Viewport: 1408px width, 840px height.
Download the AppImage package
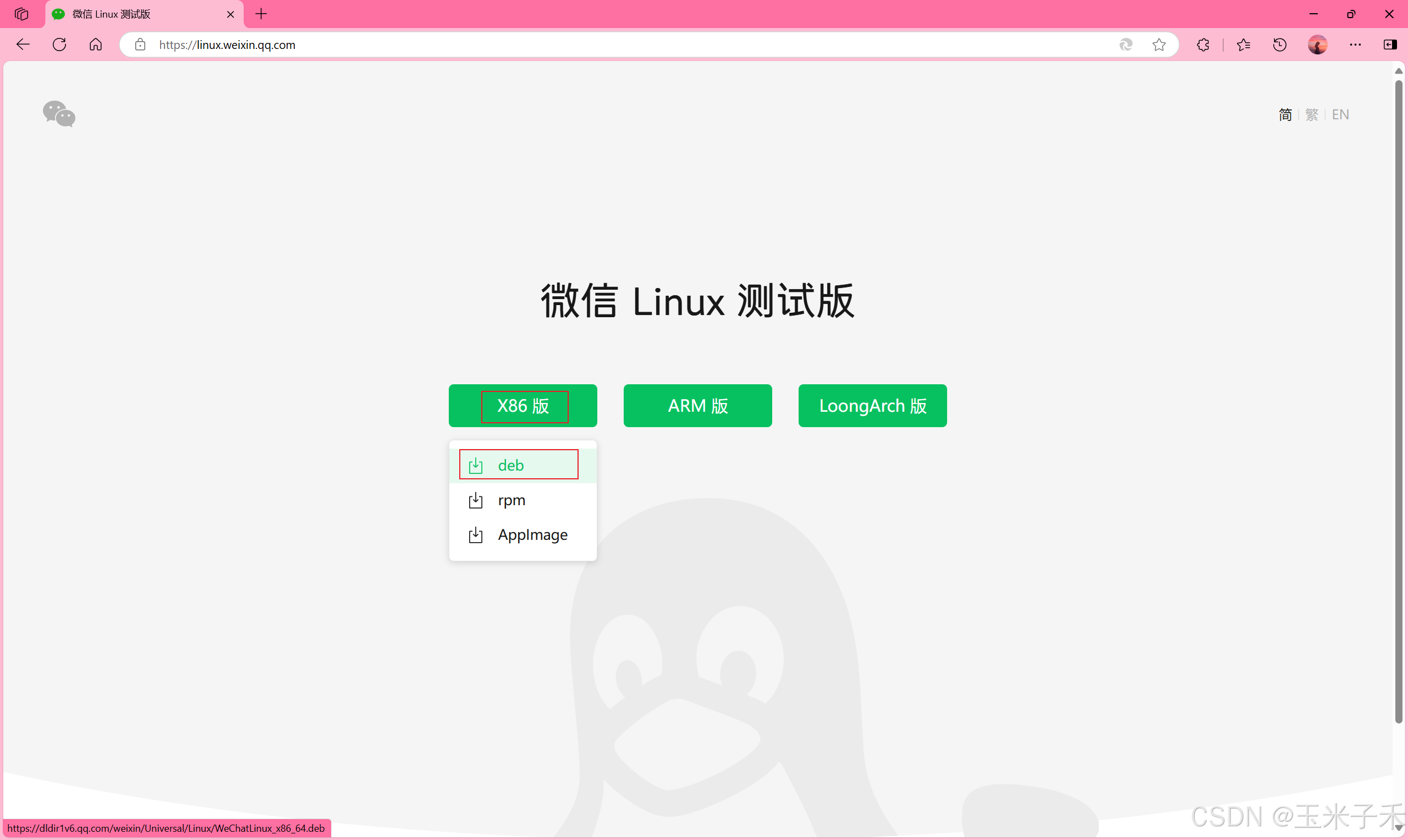click(x=532, y=535)
